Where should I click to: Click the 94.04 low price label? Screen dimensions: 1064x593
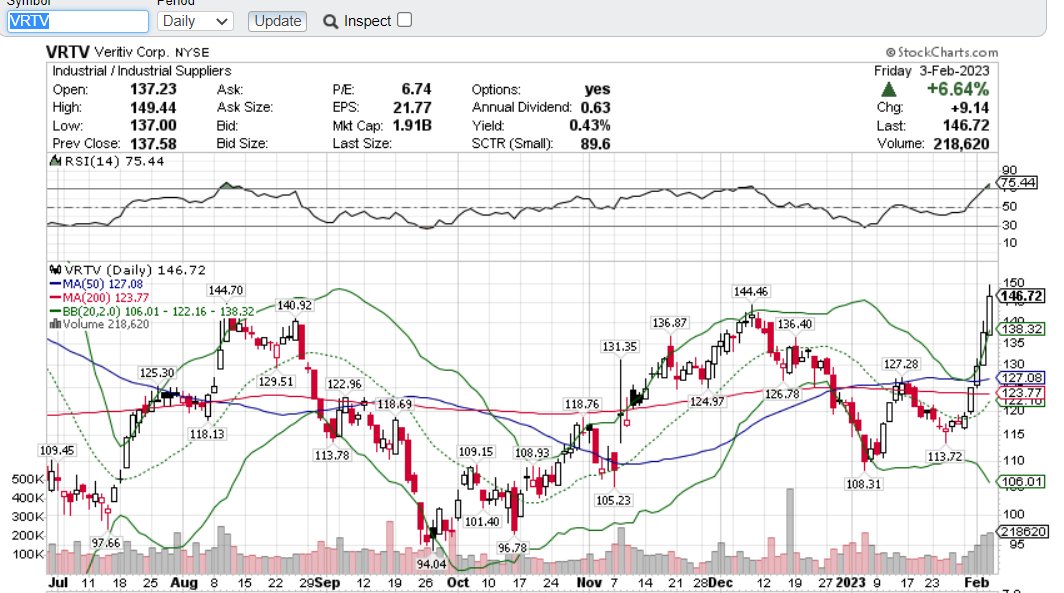point(432,564)
